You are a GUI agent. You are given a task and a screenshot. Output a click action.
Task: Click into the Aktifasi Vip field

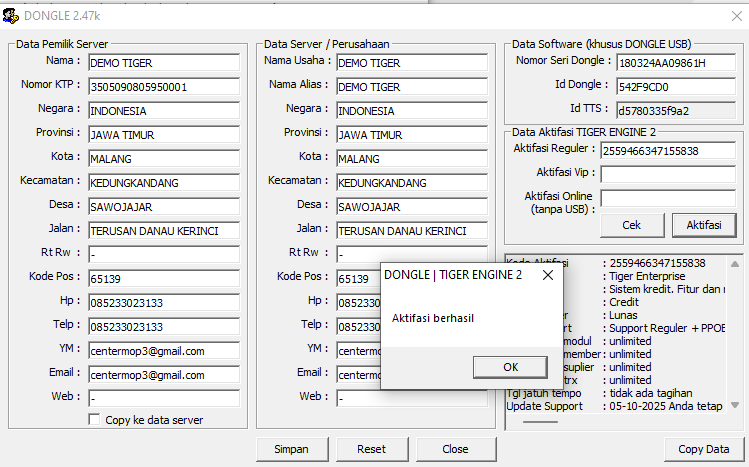[667, 174]
